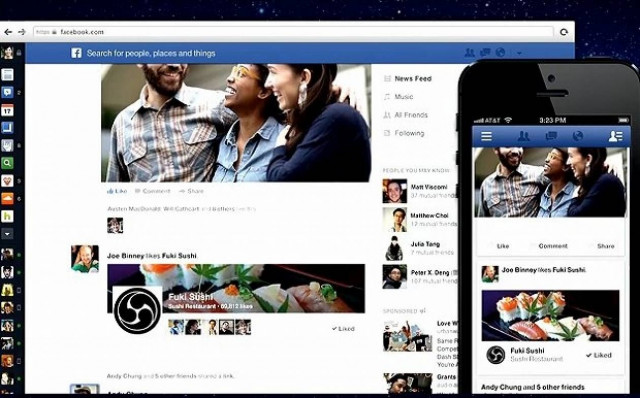Open Matt Viscomi's profile photo
Viewport: 640px width, 398px height.
pyautogui.click(x=394, y=191)
